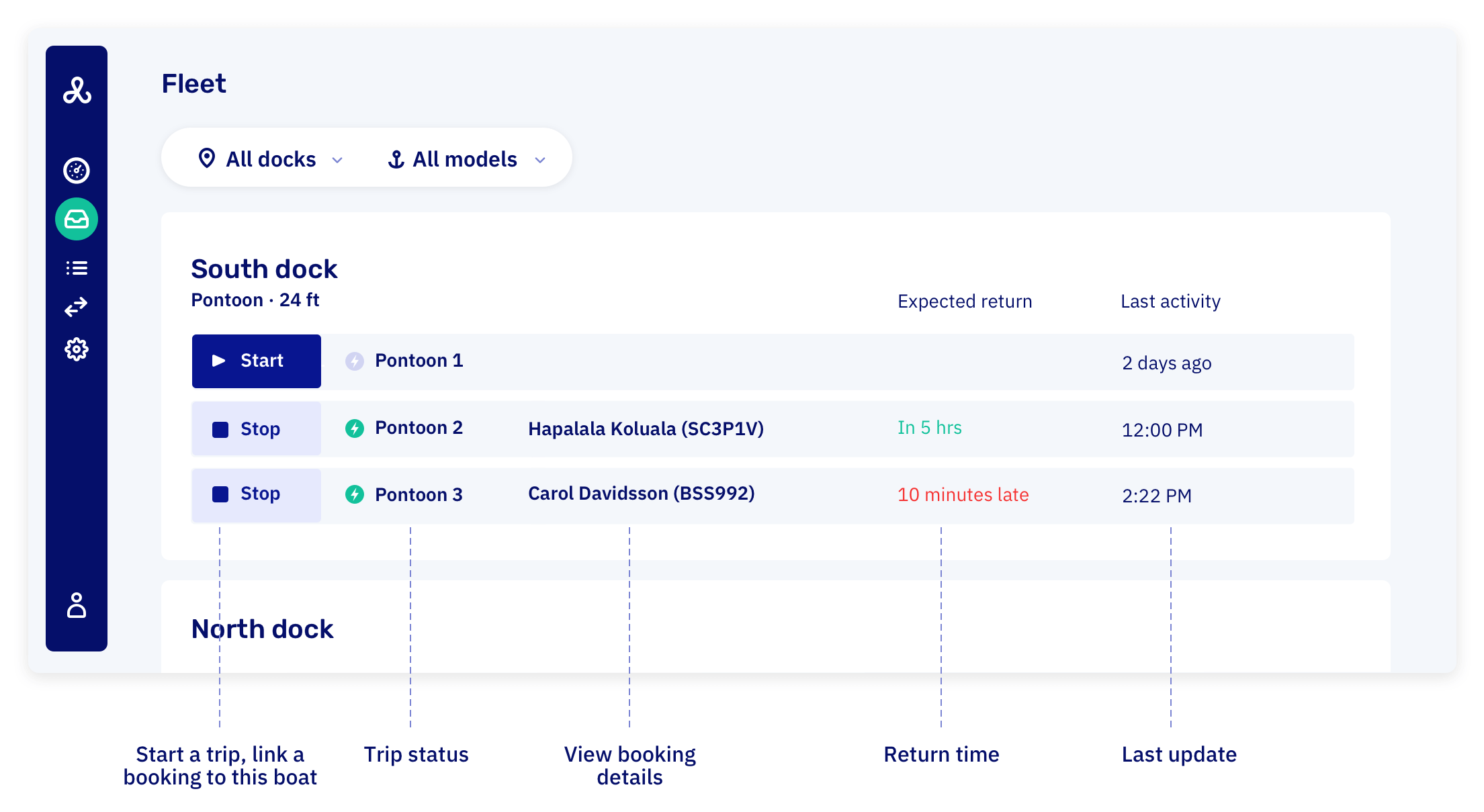This screenshot has height=812, width=1484.
Task: Open the North dock section
Action: coord(263,629)
